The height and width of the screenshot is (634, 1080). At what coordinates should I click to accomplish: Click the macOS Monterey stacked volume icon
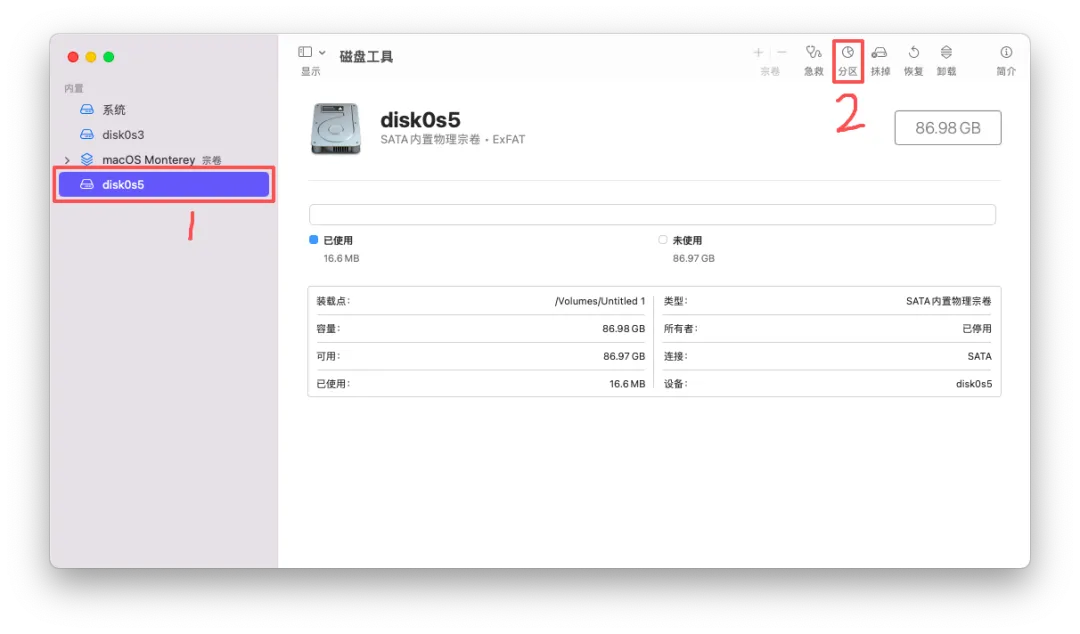coord(87,159)
